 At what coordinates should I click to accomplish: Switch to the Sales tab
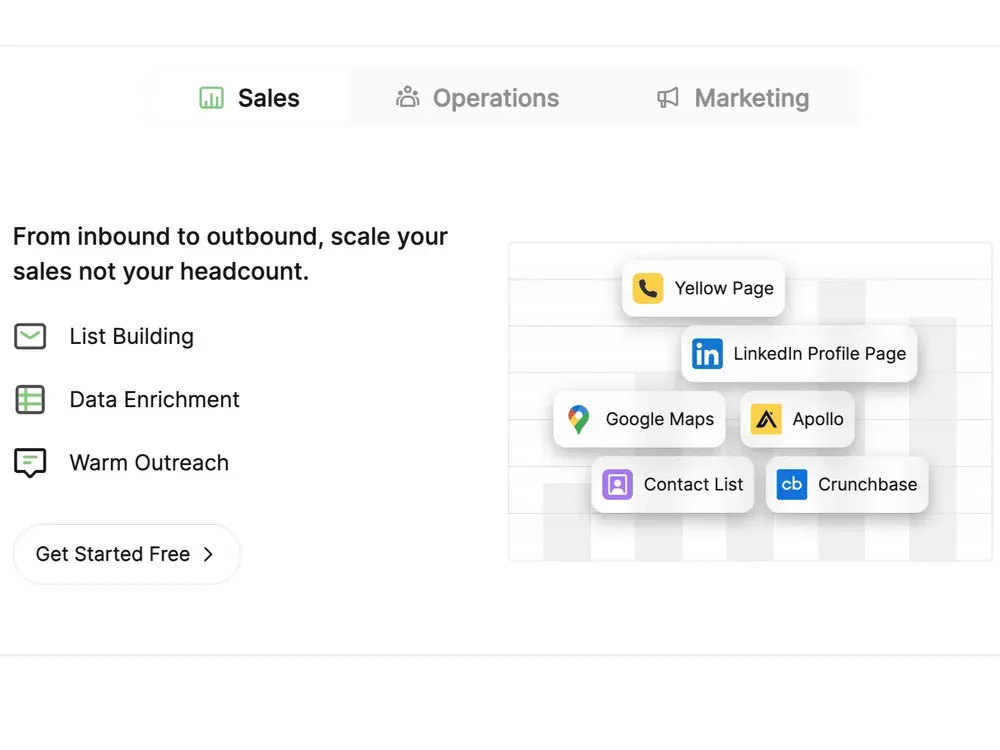pyautogui.click(x=249, y=98)
